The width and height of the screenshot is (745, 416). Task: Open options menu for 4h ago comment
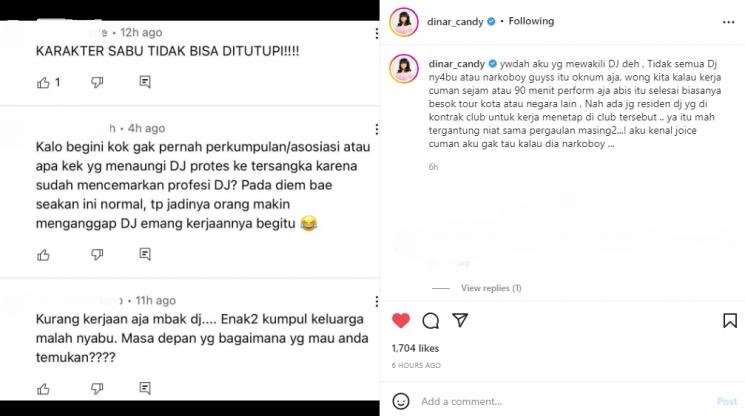(376, 129)
